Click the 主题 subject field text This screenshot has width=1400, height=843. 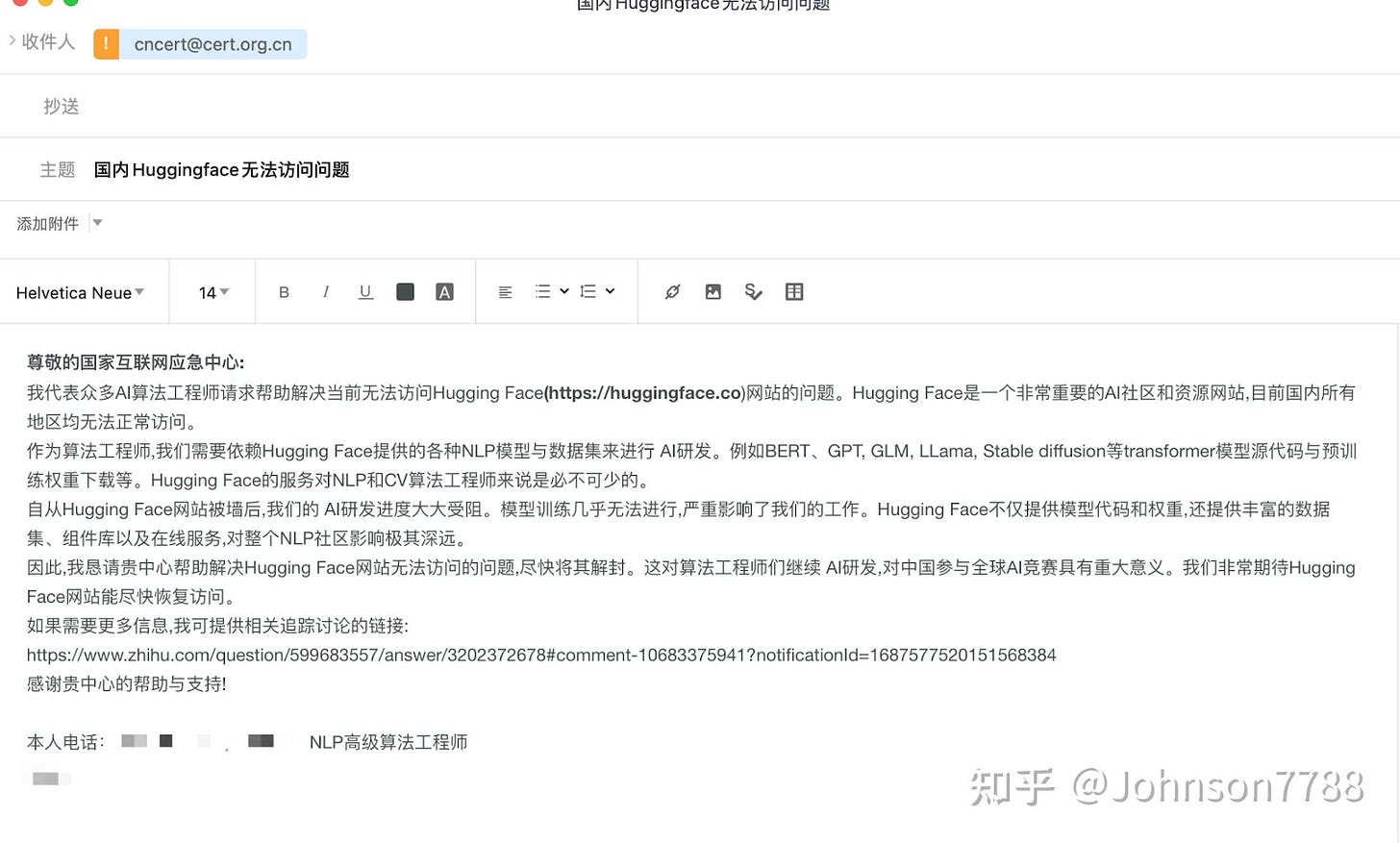point(221,170)
